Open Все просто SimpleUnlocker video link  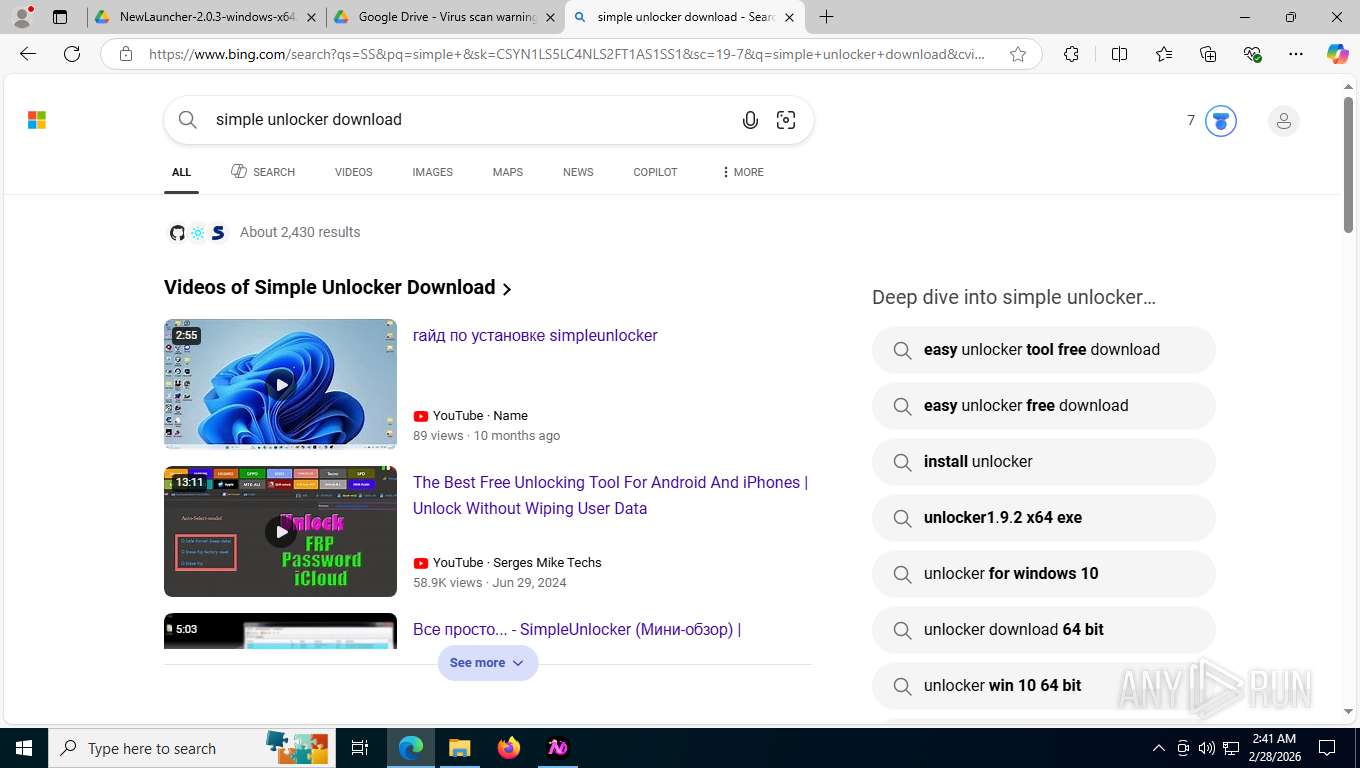[x=577, y=630]
